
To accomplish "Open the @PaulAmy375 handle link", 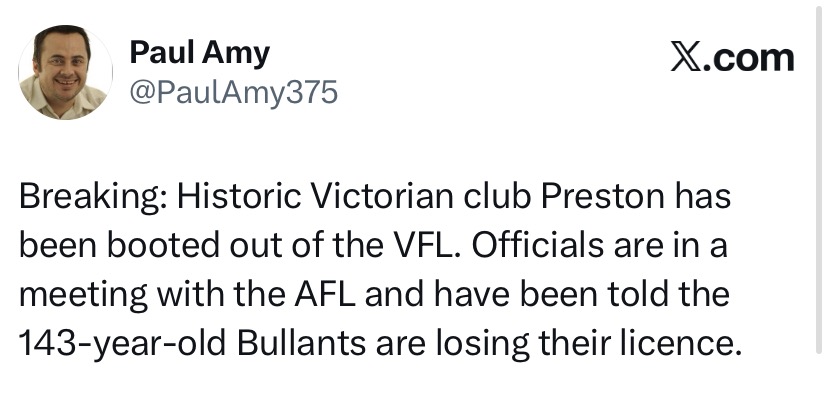I will pyautogui.click(x=234, y=93).
